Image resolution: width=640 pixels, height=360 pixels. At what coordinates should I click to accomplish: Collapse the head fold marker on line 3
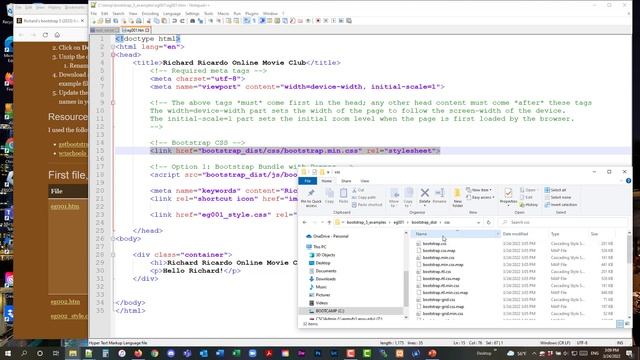click(113, 55)
